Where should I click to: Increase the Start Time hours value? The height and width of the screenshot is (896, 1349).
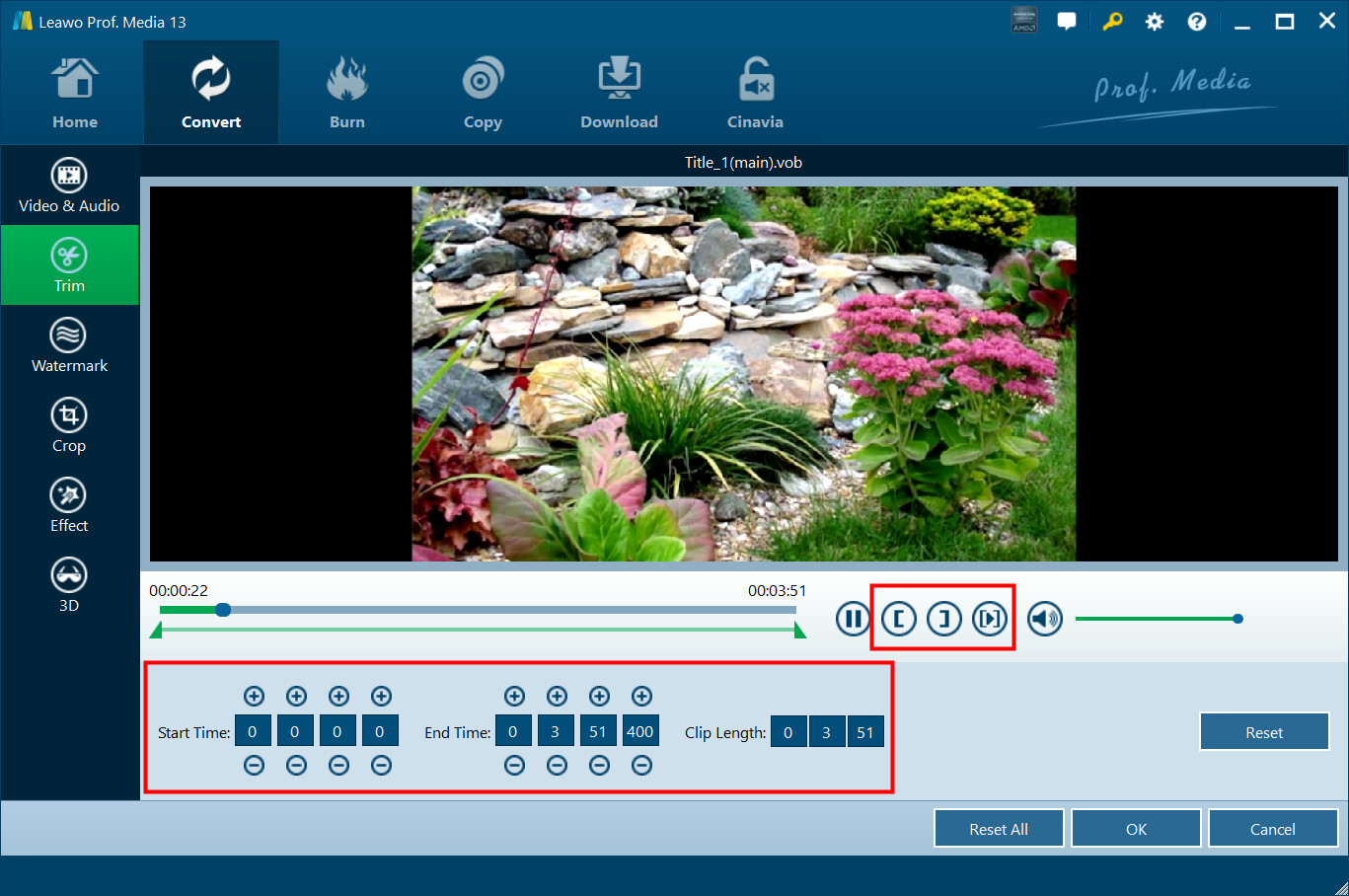click(x=254, y=697)
